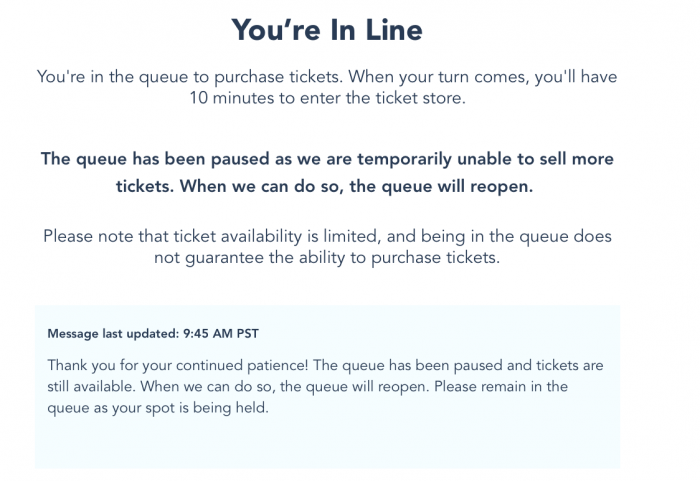Click the word "You're" in the main heading
The height and width of the screenshot is (481, 700).
point(276,30)
